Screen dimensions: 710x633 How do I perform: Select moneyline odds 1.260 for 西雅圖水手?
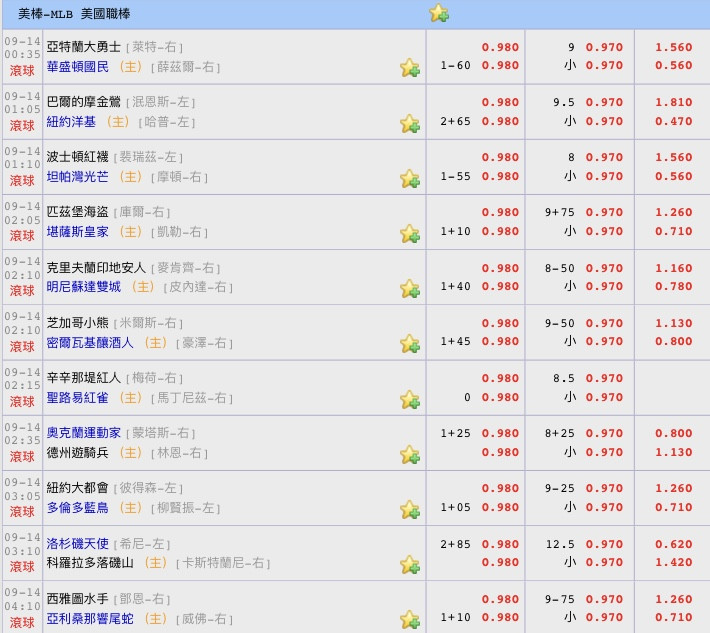(x=673, y=599)
